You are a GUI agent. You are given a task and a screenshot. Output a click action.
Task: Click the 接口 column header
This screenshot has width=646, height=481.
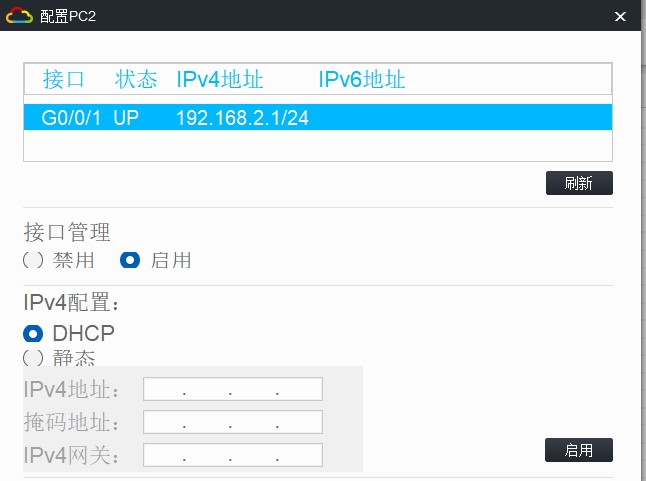(x=63, y=79)
